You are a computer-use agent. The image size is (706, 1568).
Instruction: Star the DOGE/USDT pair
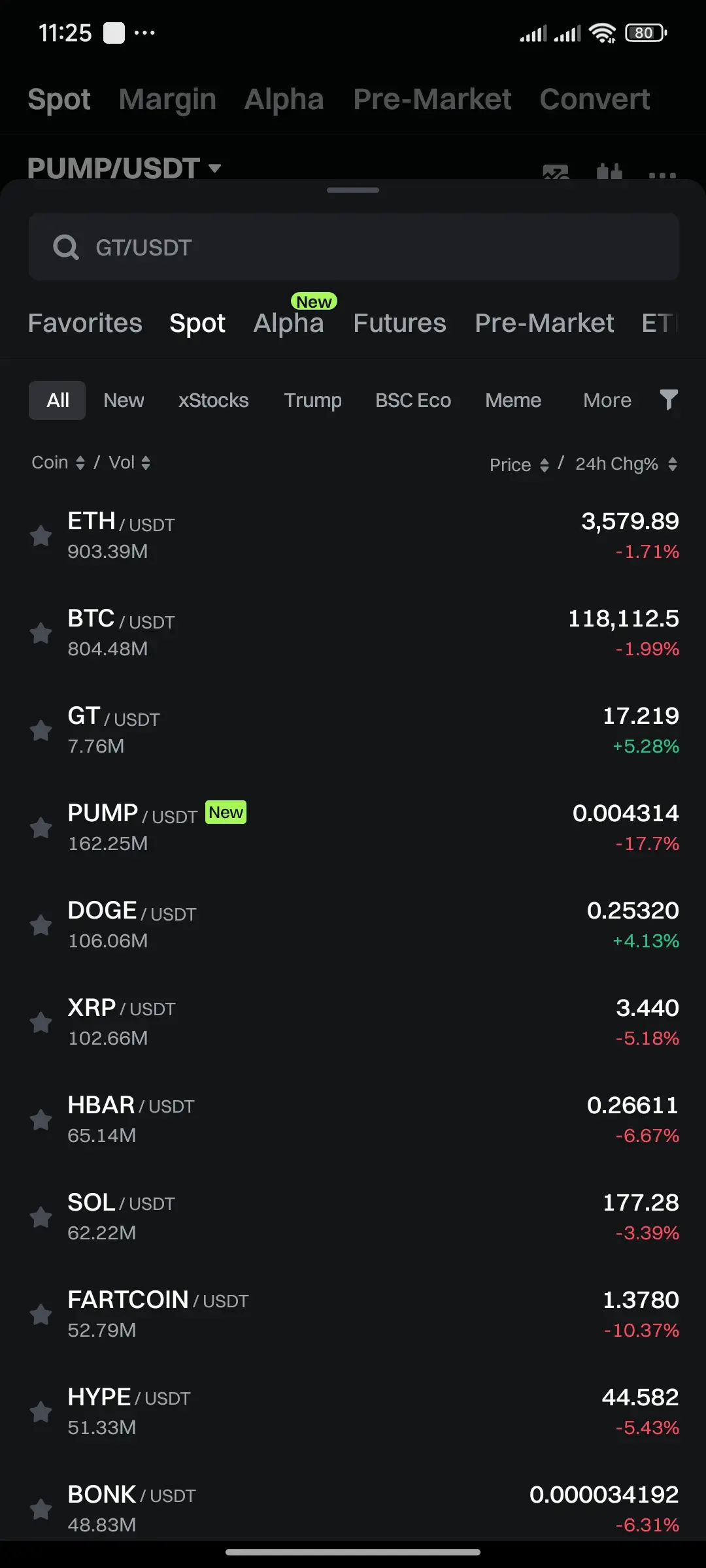(x=41, y=925)
